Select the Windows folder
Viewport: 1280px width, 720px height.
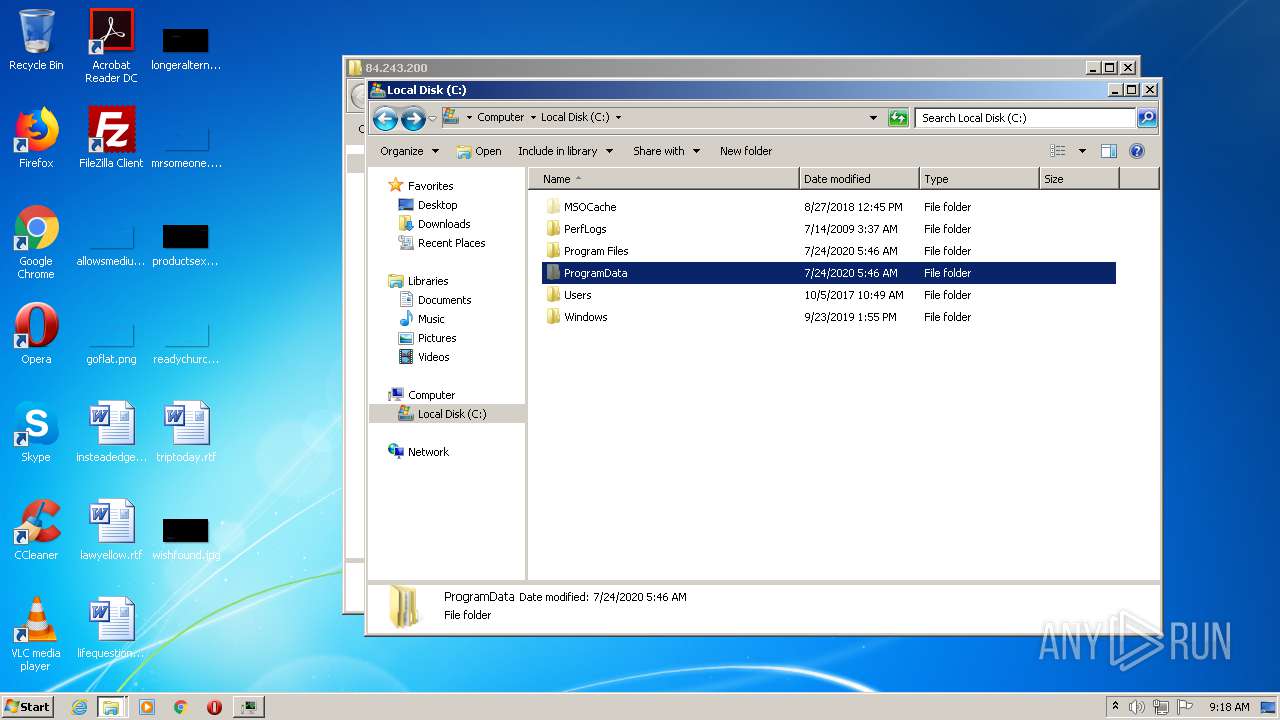click(828, 317)
